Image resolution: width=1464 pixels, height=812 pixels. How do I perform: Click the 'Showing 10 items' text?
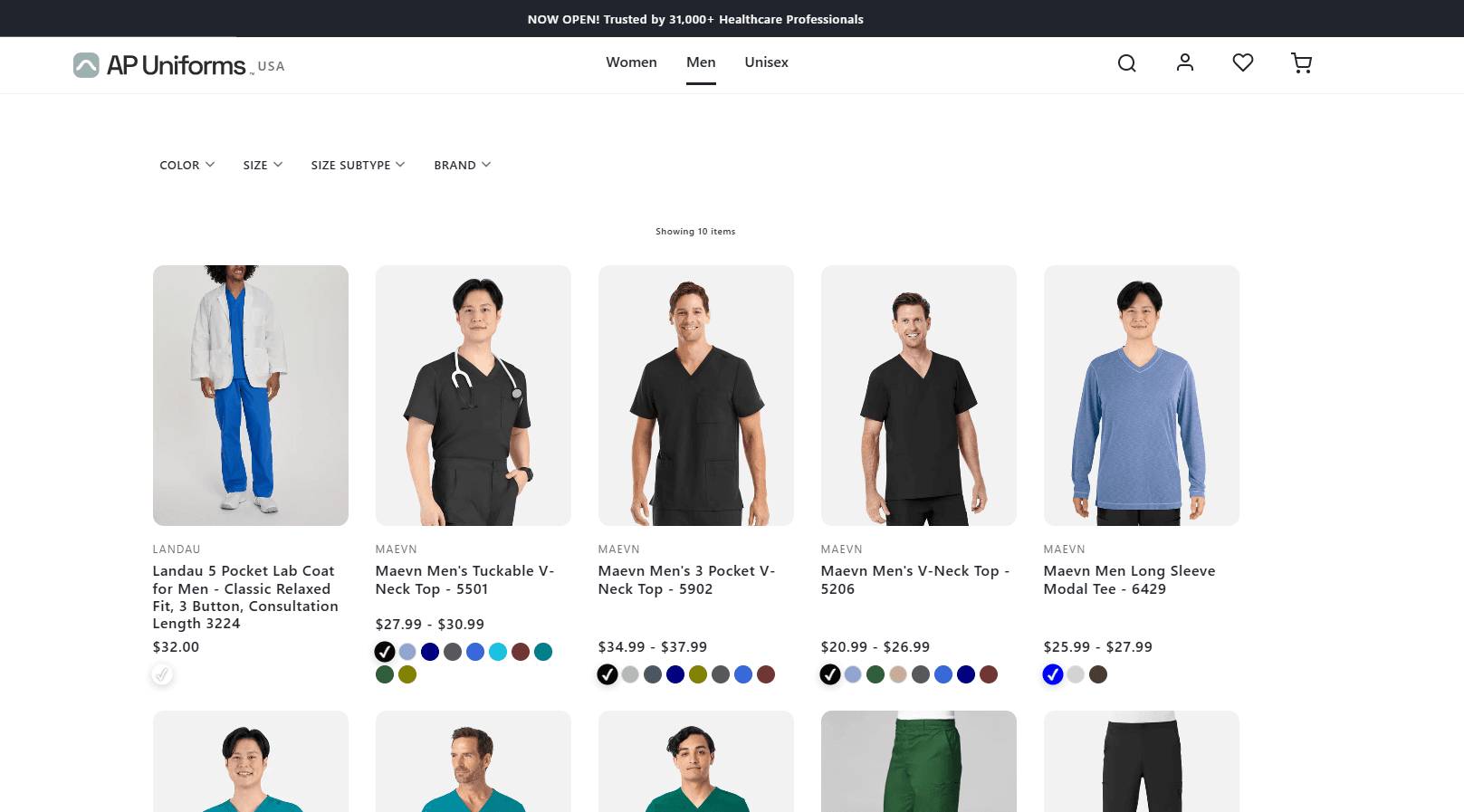(695, 232)
